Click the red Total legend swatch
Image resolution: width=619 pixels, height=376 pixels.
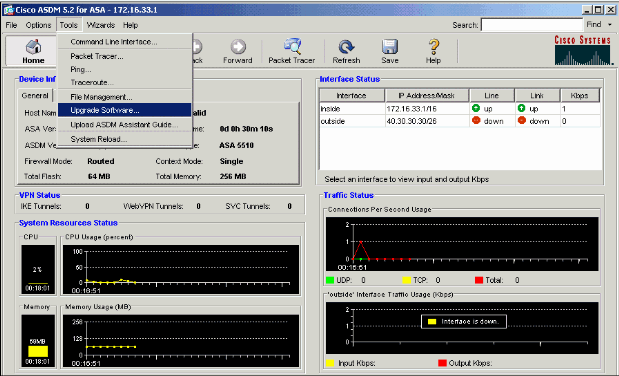[479, 280]
